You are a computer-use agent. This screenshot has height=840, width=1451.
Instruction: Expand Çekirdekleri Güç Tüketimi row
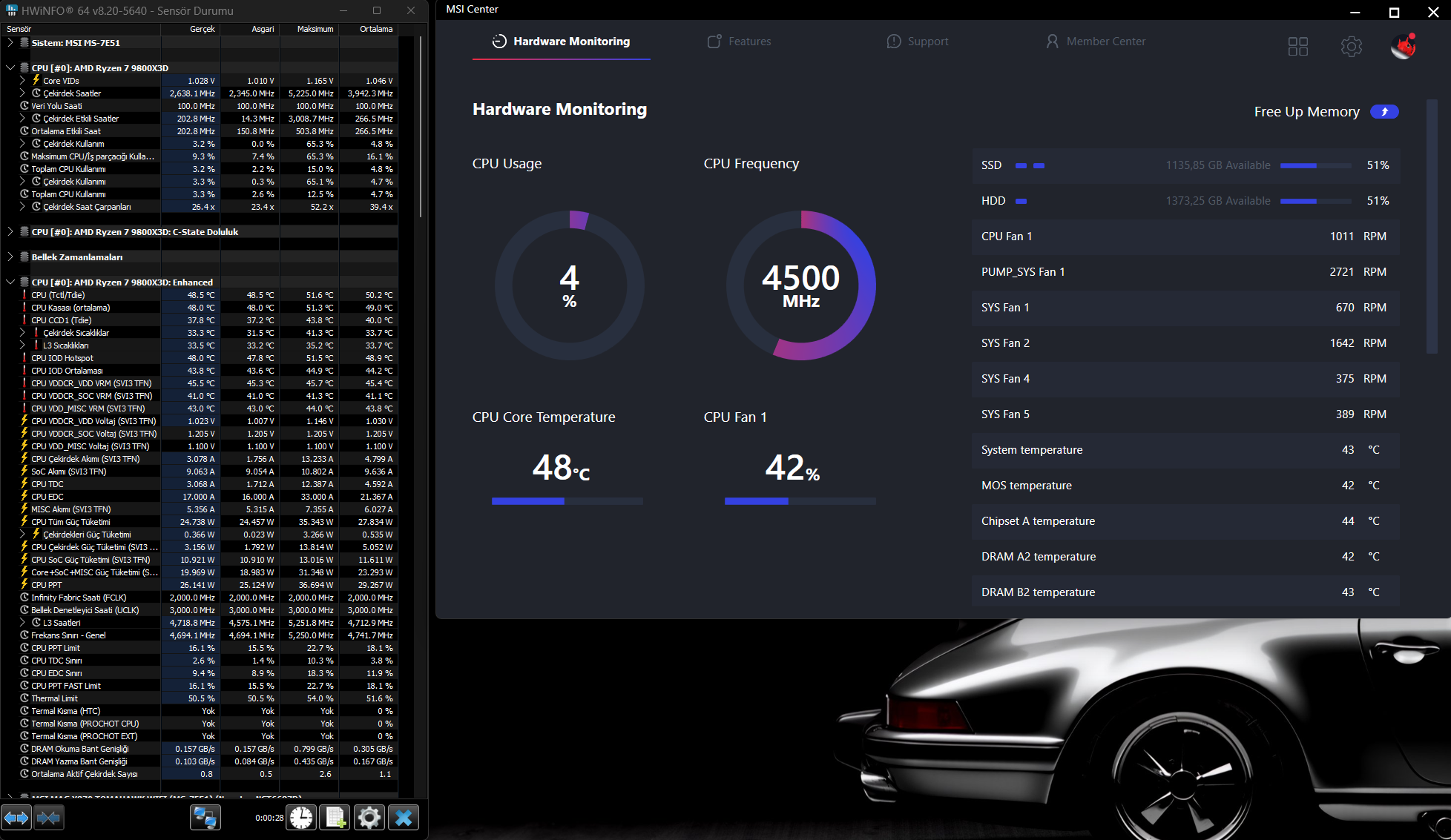tap(22, 534)
